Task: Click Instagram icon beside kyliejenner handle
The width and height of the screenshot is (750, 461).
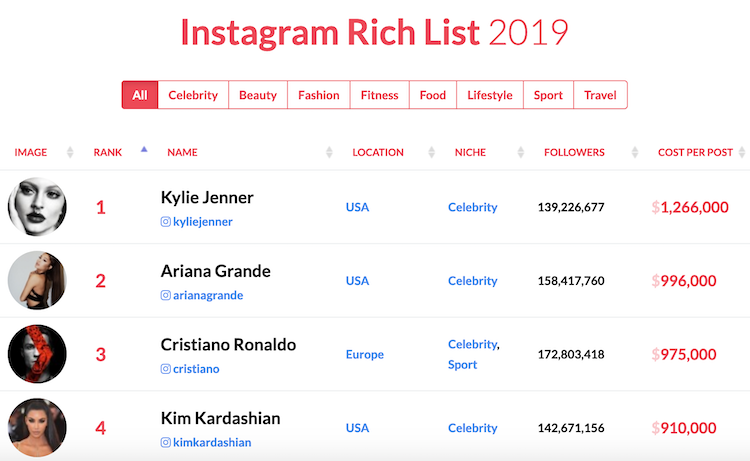Action: 165,222
